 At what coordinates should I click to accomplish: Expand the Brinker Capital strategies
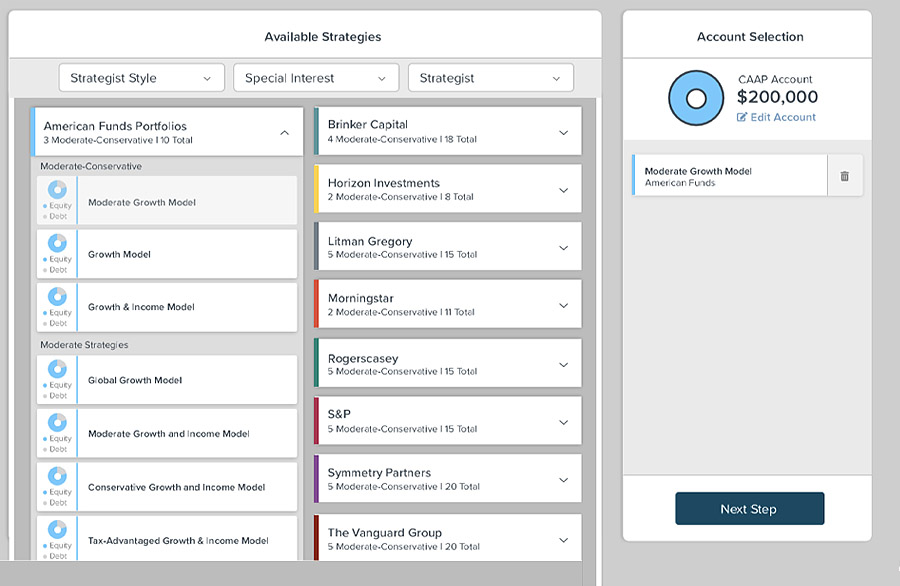tap(563, 132)
